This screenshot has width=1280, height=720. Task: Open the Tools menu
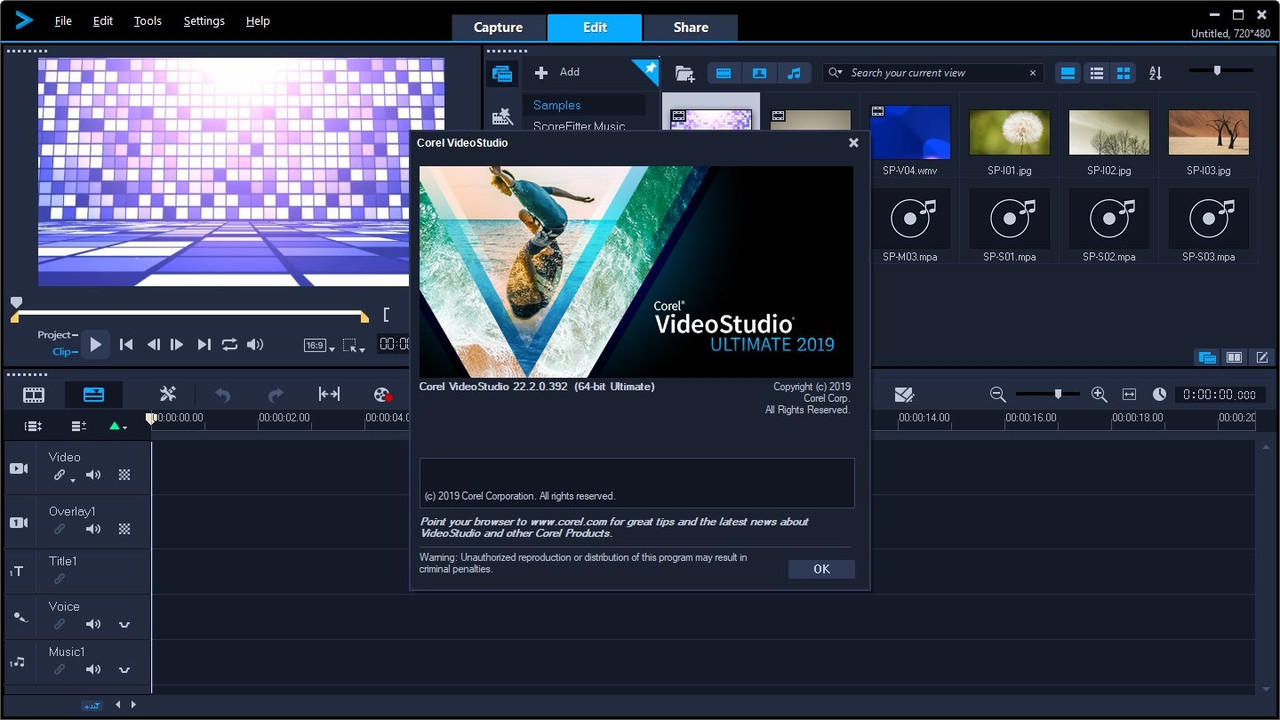point(148,21)
